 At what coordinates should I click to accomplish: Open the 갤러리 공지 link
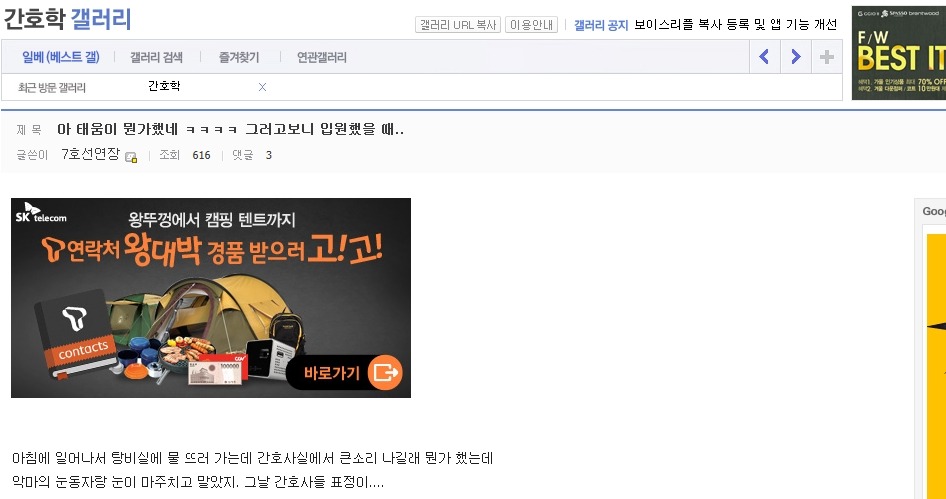click(x=601, y=25)
